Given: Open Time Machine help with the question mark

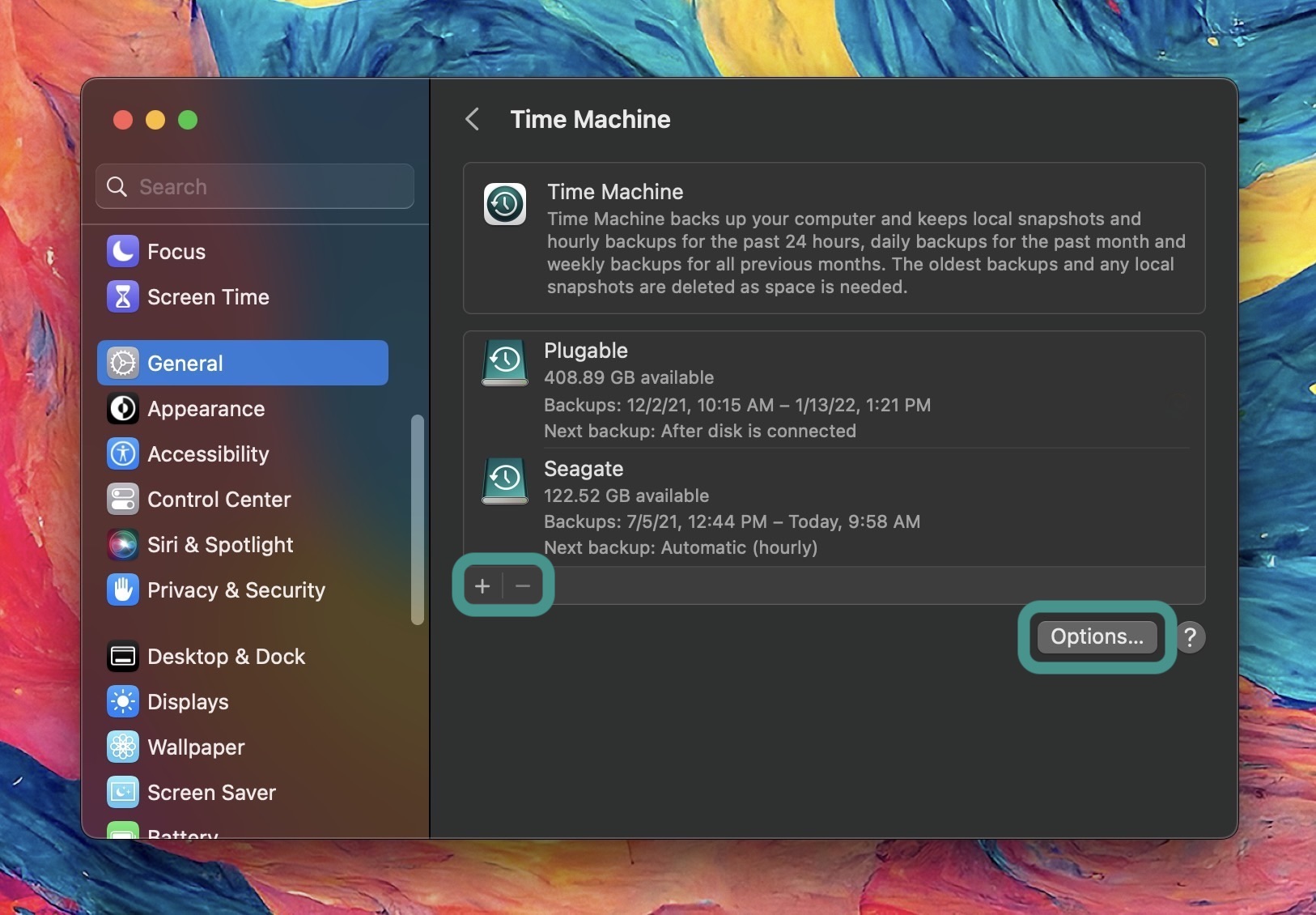Looking at the screenshot, I should click(1191, 637).
